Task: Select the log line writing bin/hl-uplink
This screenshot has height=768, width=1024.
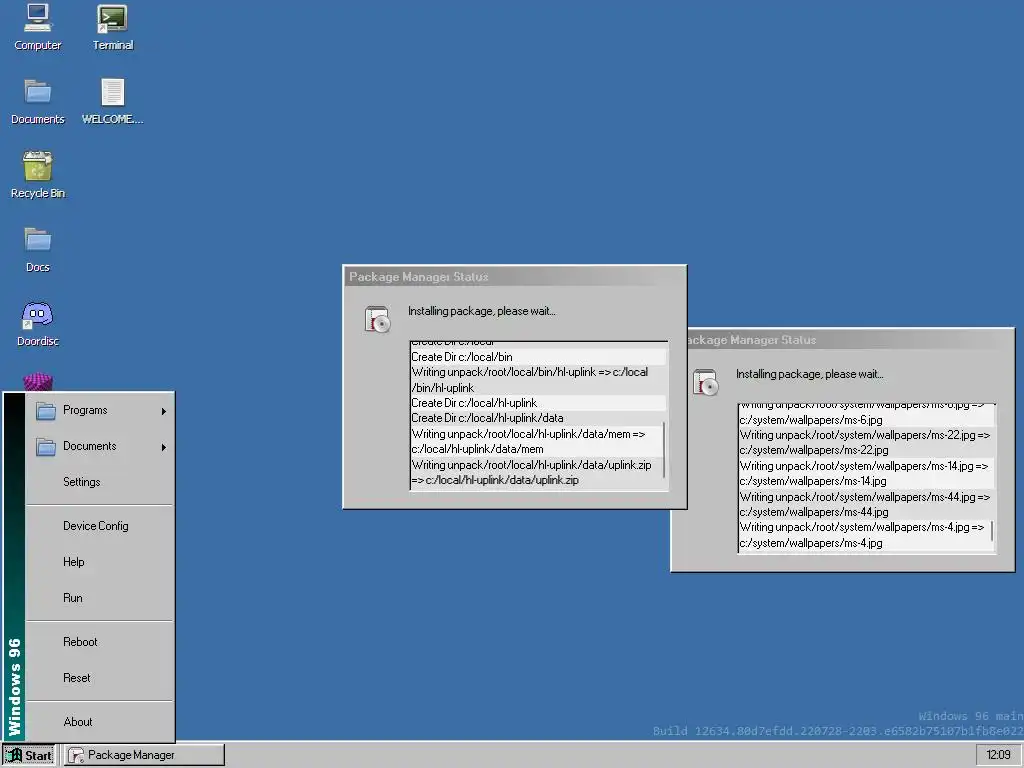Action: (x=539, y=380)
